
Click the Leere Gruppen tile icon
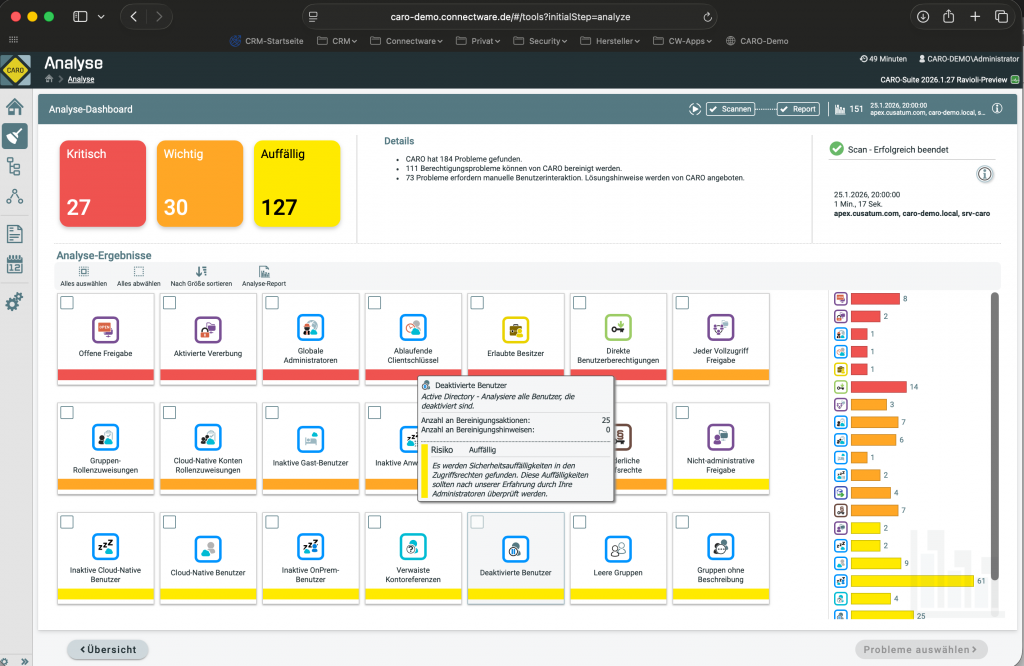point(618,548)
